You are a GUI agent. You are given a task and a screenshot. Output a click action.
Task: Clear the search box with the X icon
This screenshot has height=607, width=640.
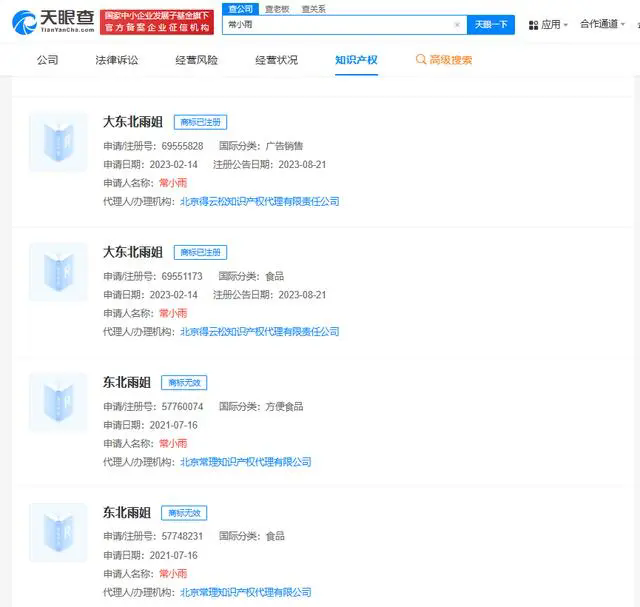pyautogui.click(x=457, y=25)
